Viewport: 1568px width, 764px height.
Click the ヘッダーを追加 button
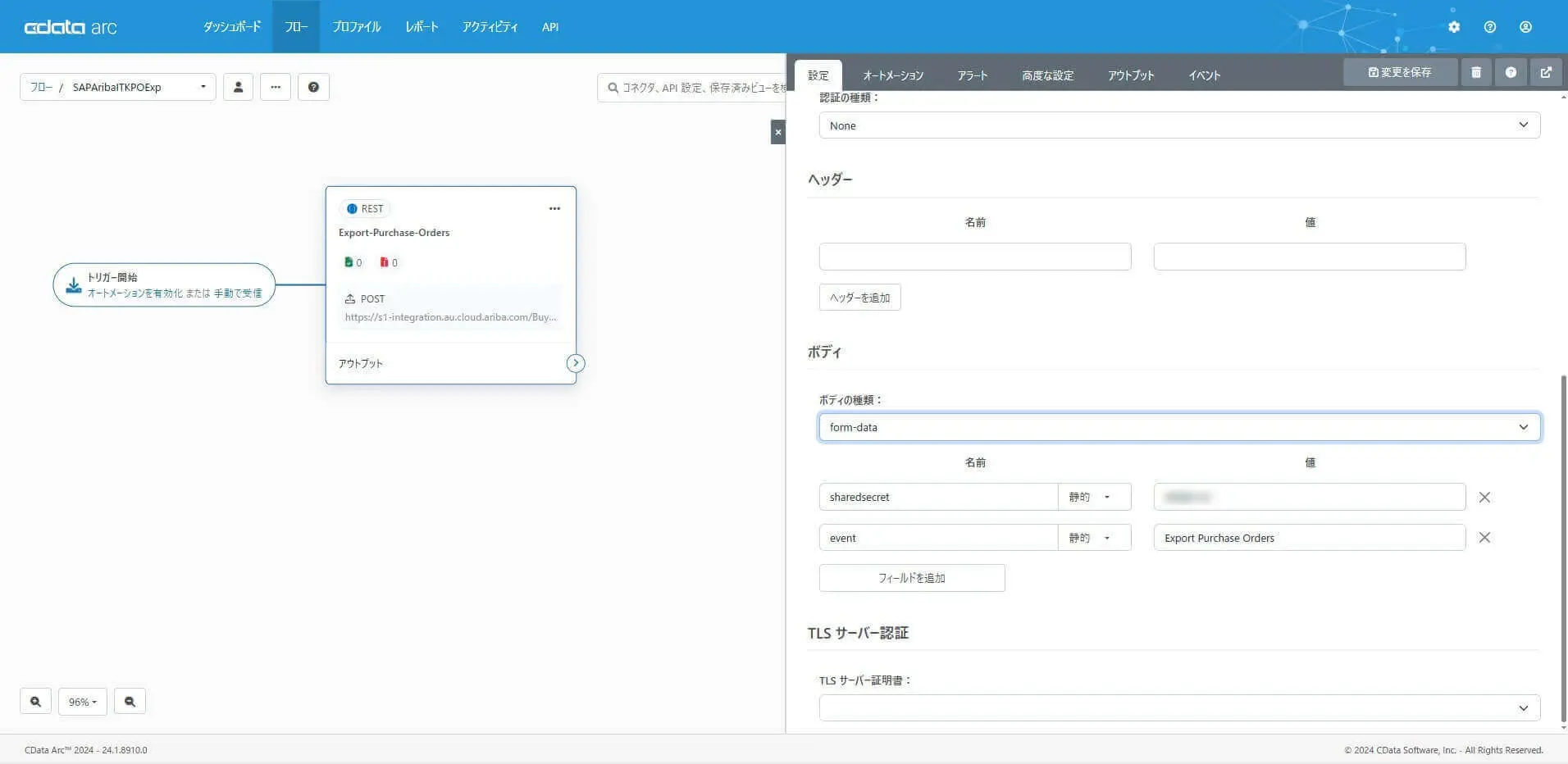[859, 298]
